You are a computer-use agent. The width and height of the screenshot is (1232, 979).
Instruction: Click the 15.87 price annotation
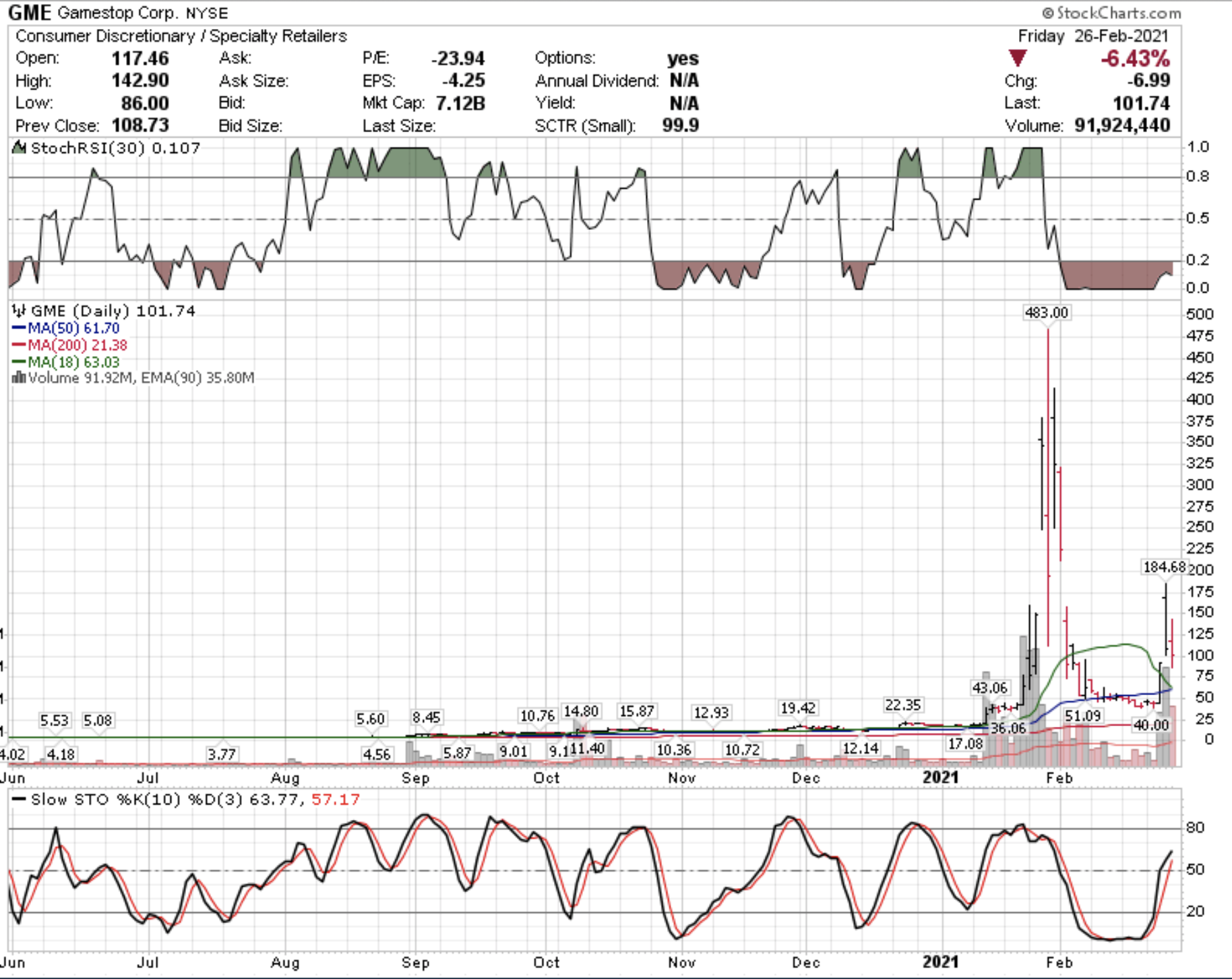[637, 711]
